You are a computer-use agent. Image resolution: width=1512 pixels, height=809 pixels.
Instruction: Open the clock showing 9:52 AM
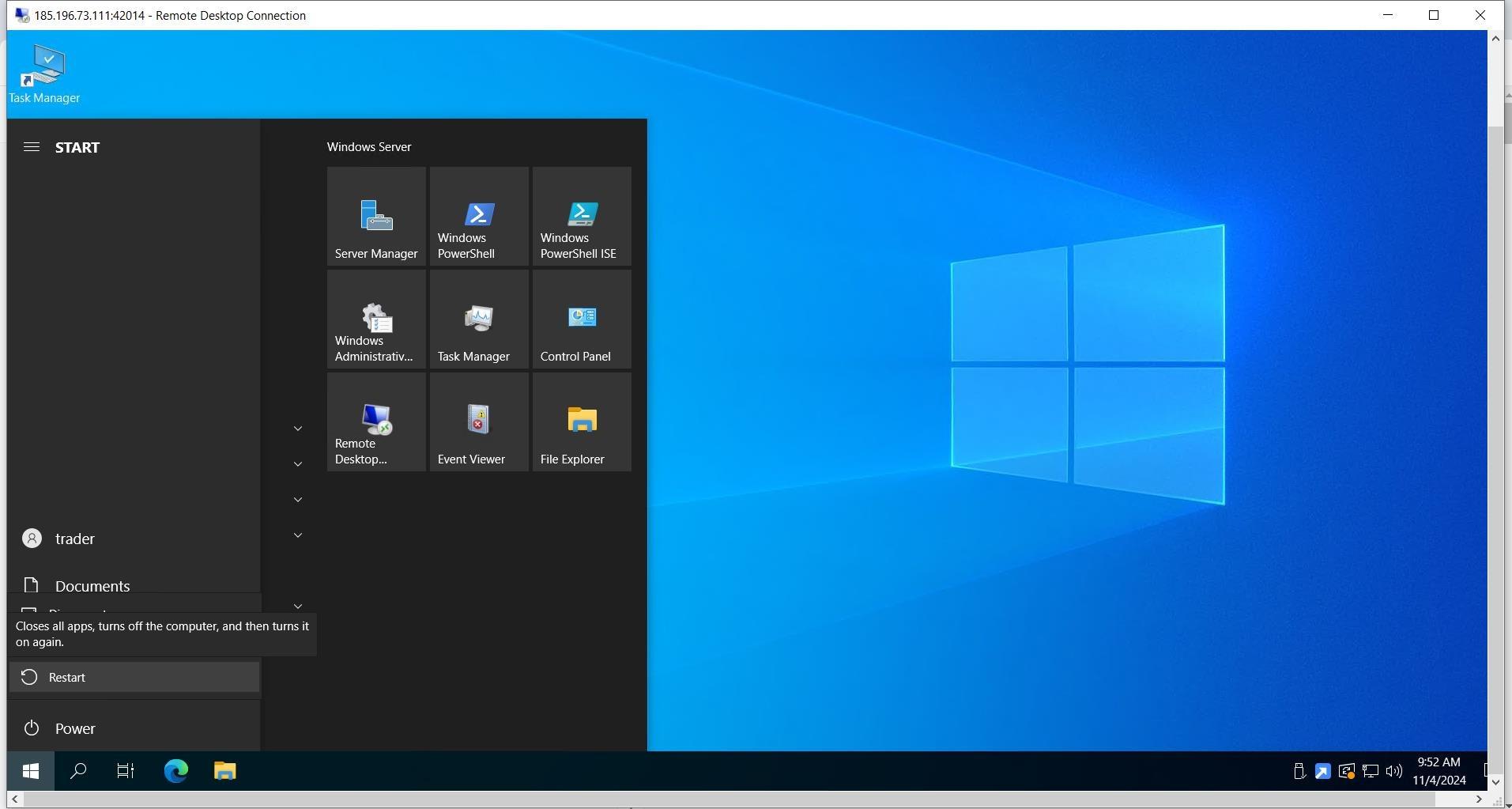pos(1439,771)
